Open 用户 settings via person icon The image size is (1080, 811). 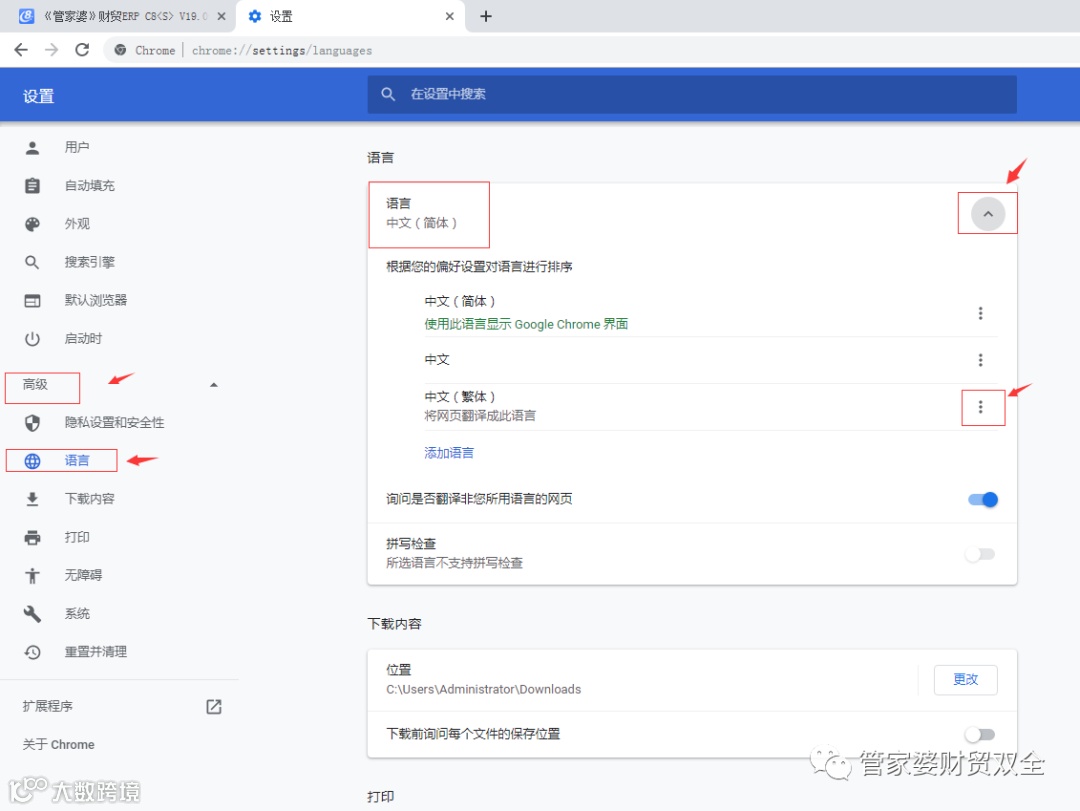(x=32, y=147)
